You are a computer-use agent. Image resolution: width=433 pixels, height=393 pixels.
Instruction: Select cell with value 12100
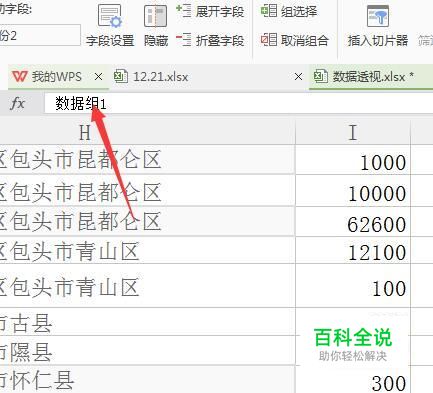coord(353,250)
